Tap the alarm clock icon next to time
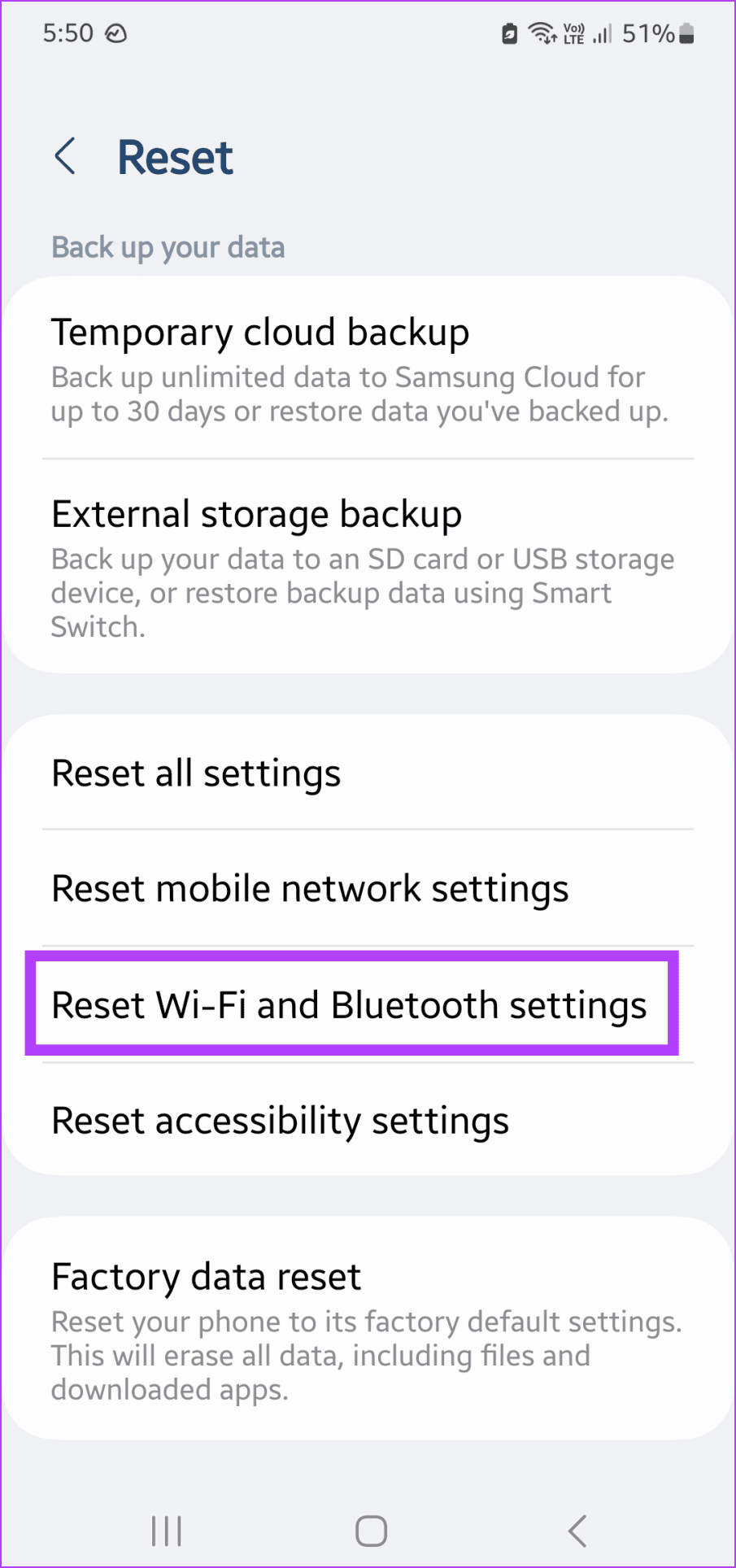This screenshot has height=1568, width=736. (116, 33)
